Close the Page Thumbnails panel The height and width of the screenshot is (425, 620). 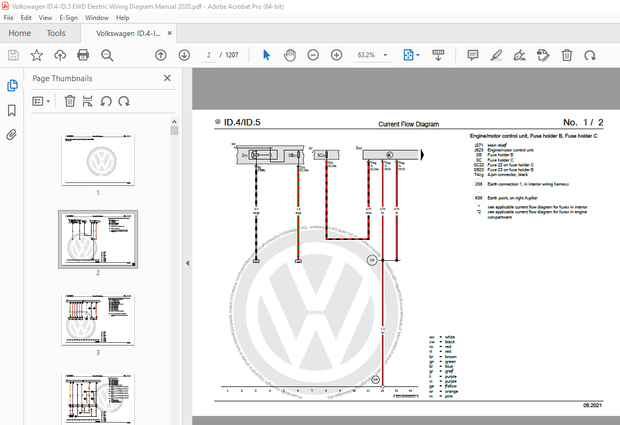click(x=167, y=78)
